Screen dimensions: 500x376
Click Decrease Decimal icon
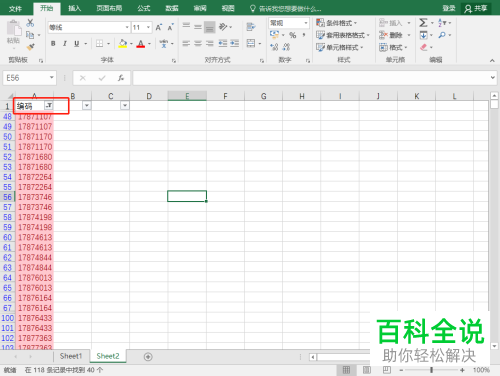click(x=286, y=47)
